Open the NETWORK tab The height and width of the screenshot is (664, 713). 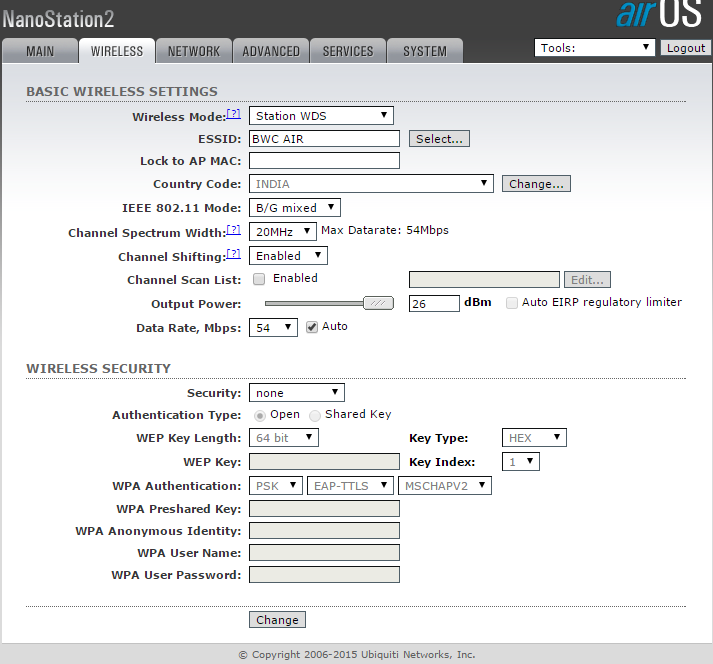(194, 51)
